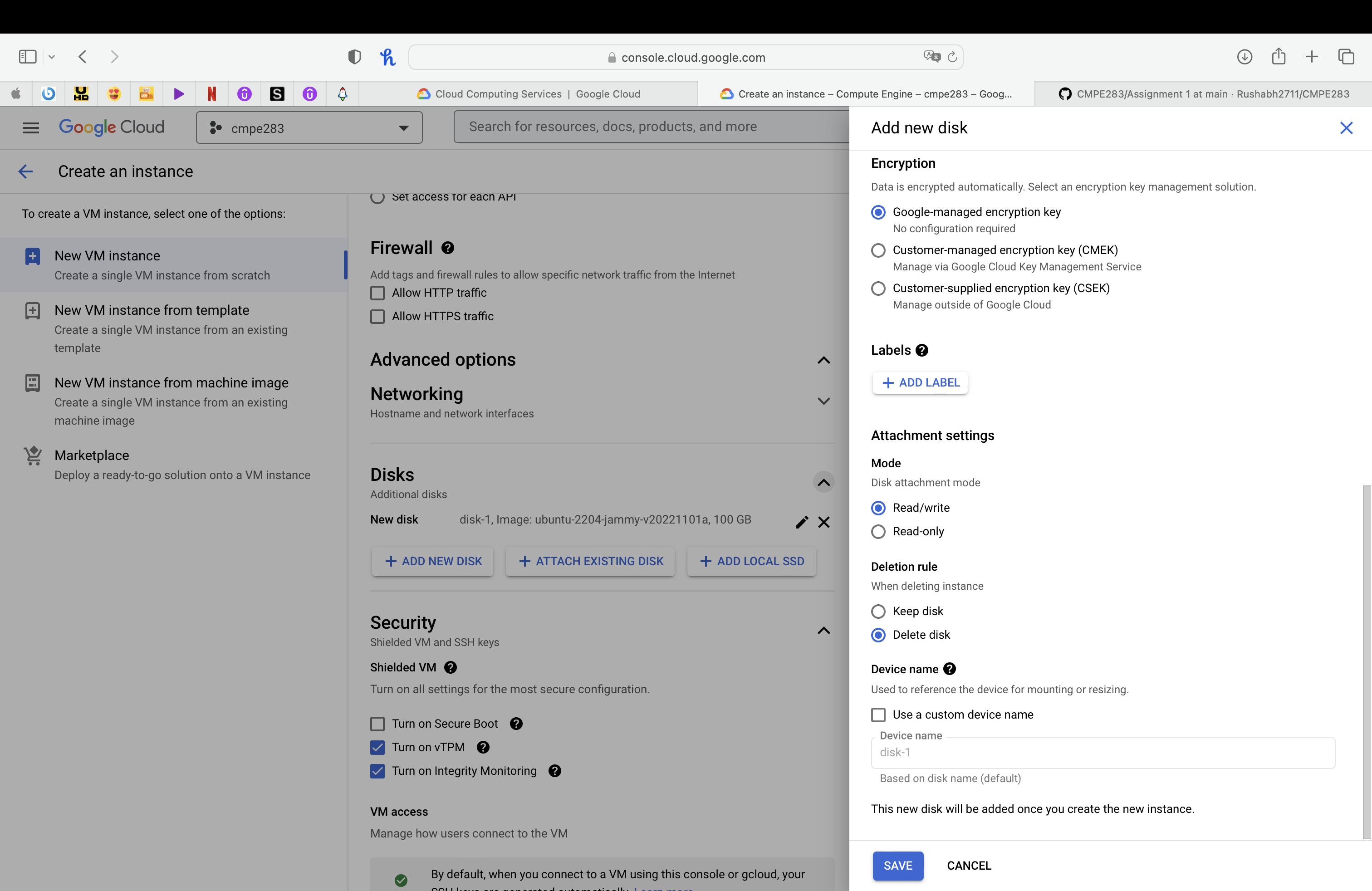
Task: Collapse the Disks section
Action: (x=823, y=482)
